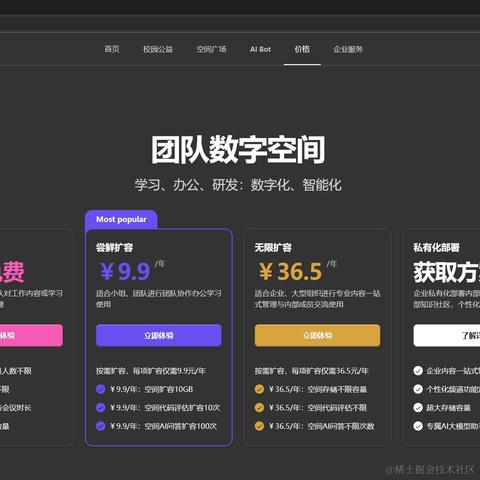Image resolution: width=480 pixels, height=480 pixels.
Task: Click the 私有化部署 plan title
Action: tap(436, 247)
